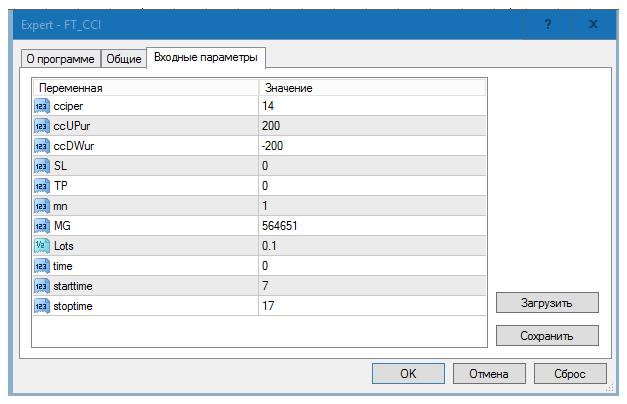The width and height of the screenshot is (627, 404).
Task: Select the cciper value field showing 14
Action: point(371,106)
